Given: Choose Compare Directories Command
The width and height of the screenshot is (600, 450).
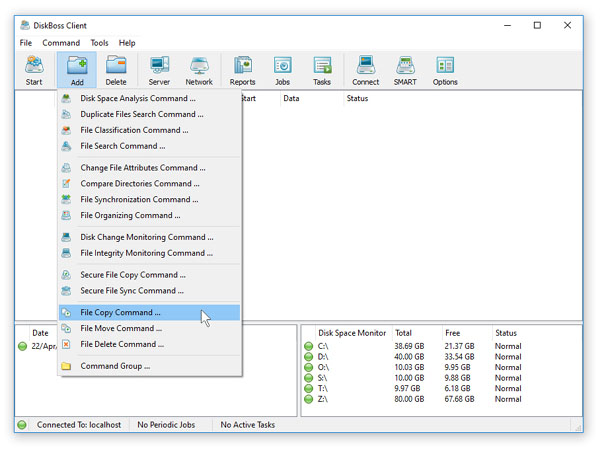Looking at the screenshot, I should point(150,184).
